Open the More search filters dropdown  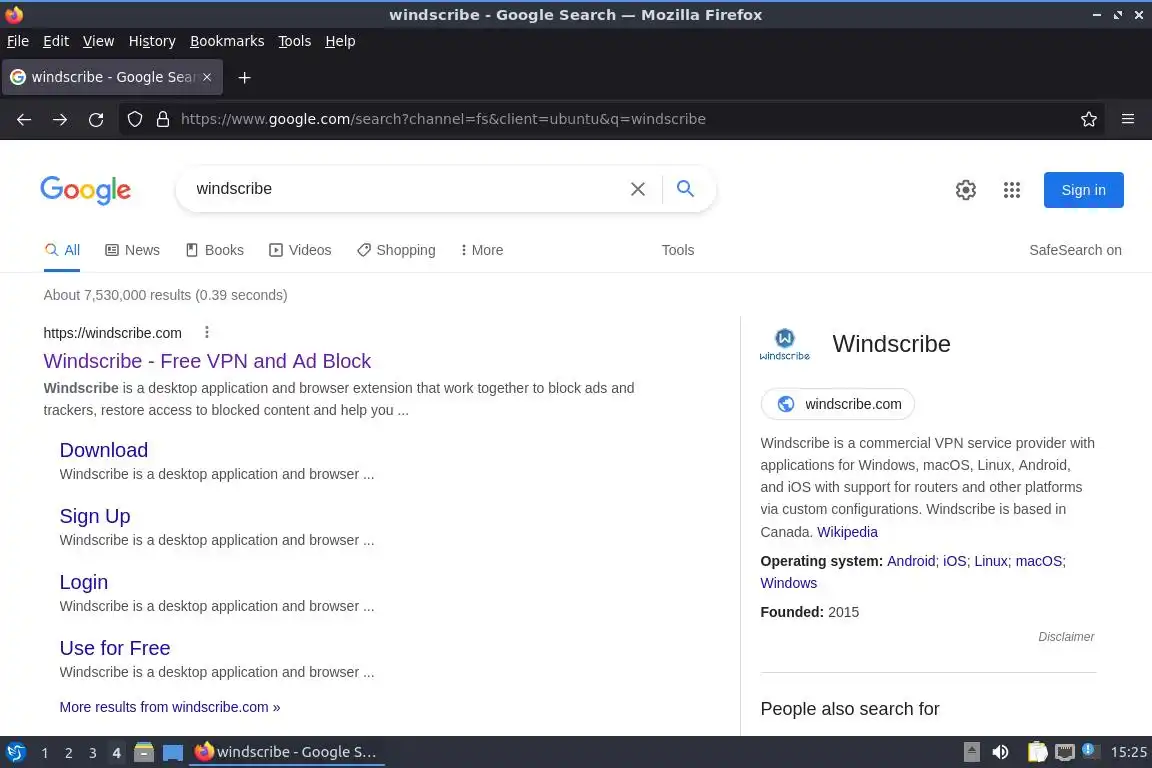(x=482, y=250)
